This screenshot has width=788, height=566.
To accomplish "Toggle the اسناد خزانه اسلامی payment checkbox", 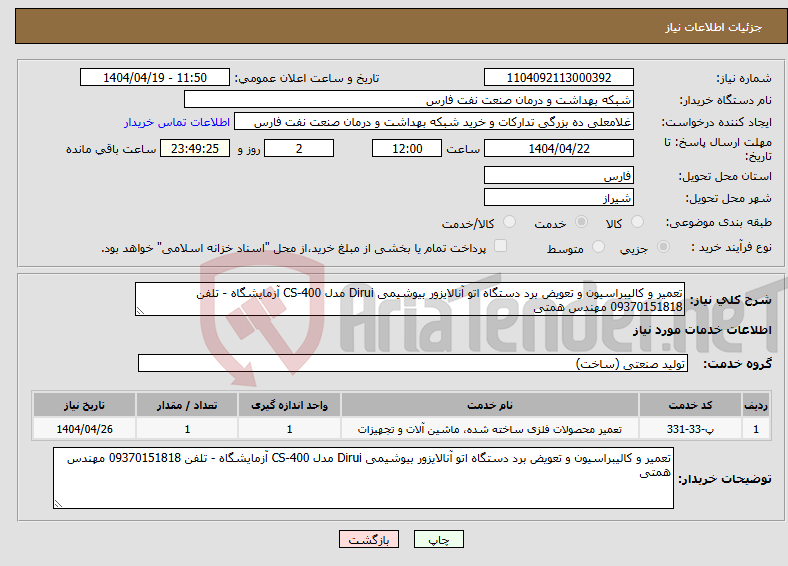I will point(500,246).
